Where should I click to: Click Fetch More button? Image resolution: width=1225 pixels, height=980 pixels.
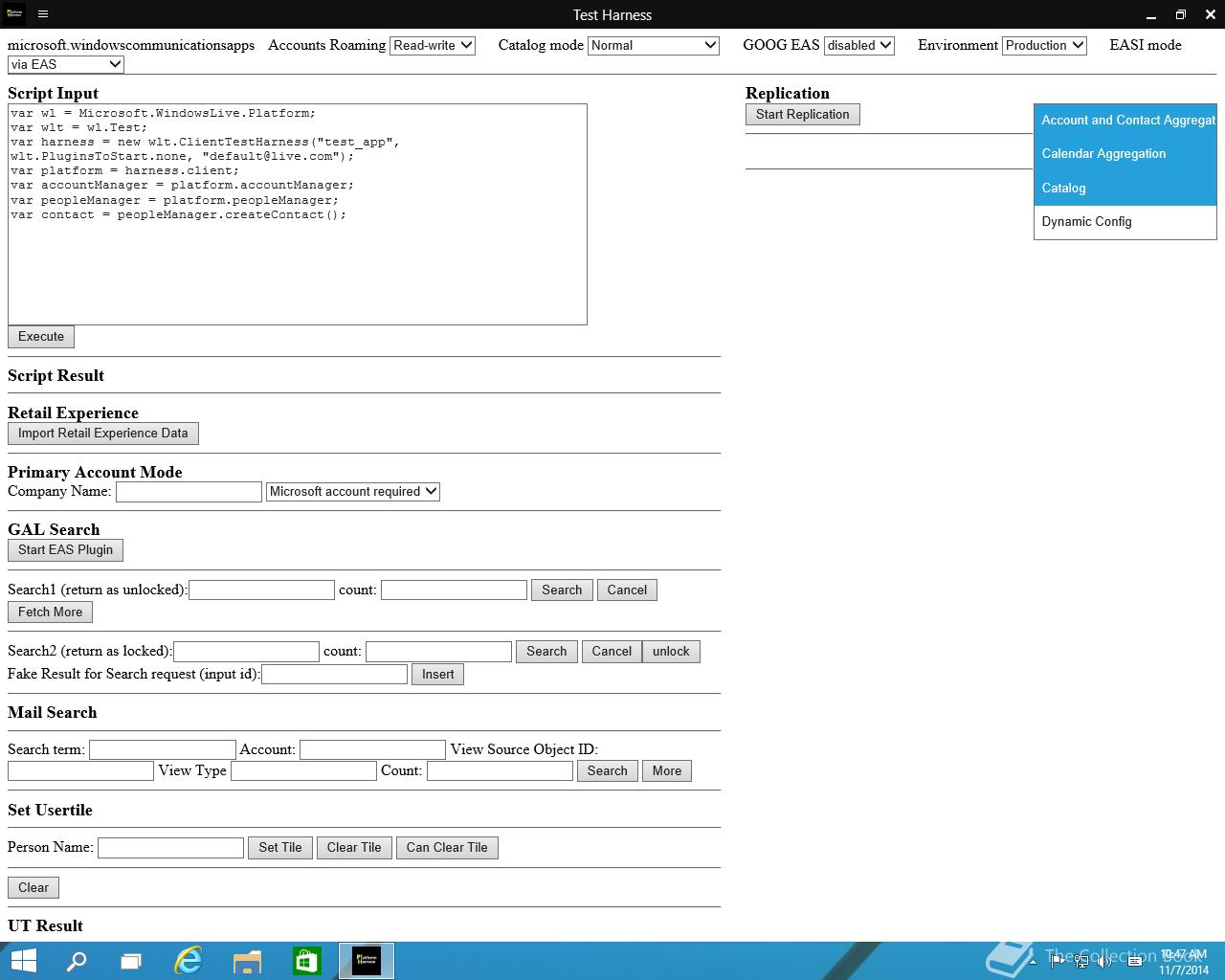click(x=50, y=612)
